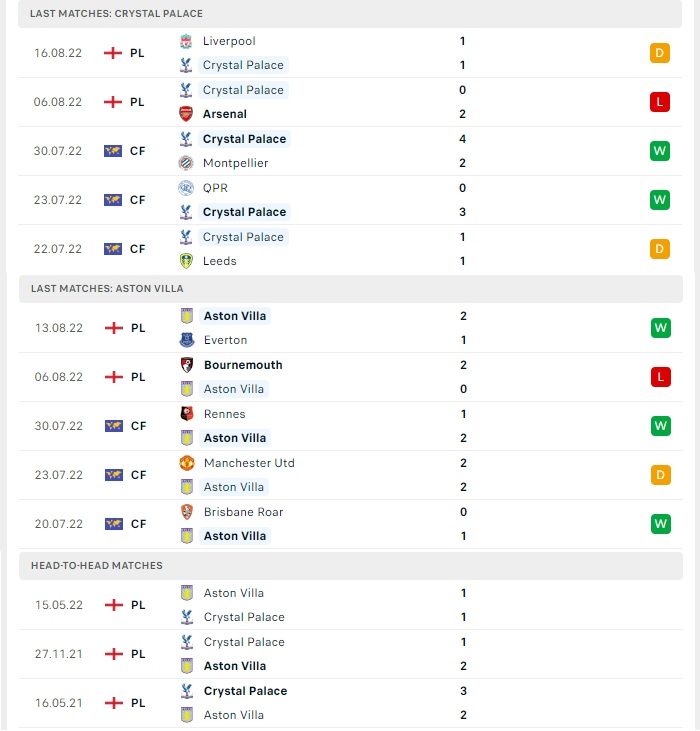The width and height of the screenshot is (700, 731).
Task: Click the England flag on 27.11.21 match
Action: pyautogui.click(x=114, y=654)
